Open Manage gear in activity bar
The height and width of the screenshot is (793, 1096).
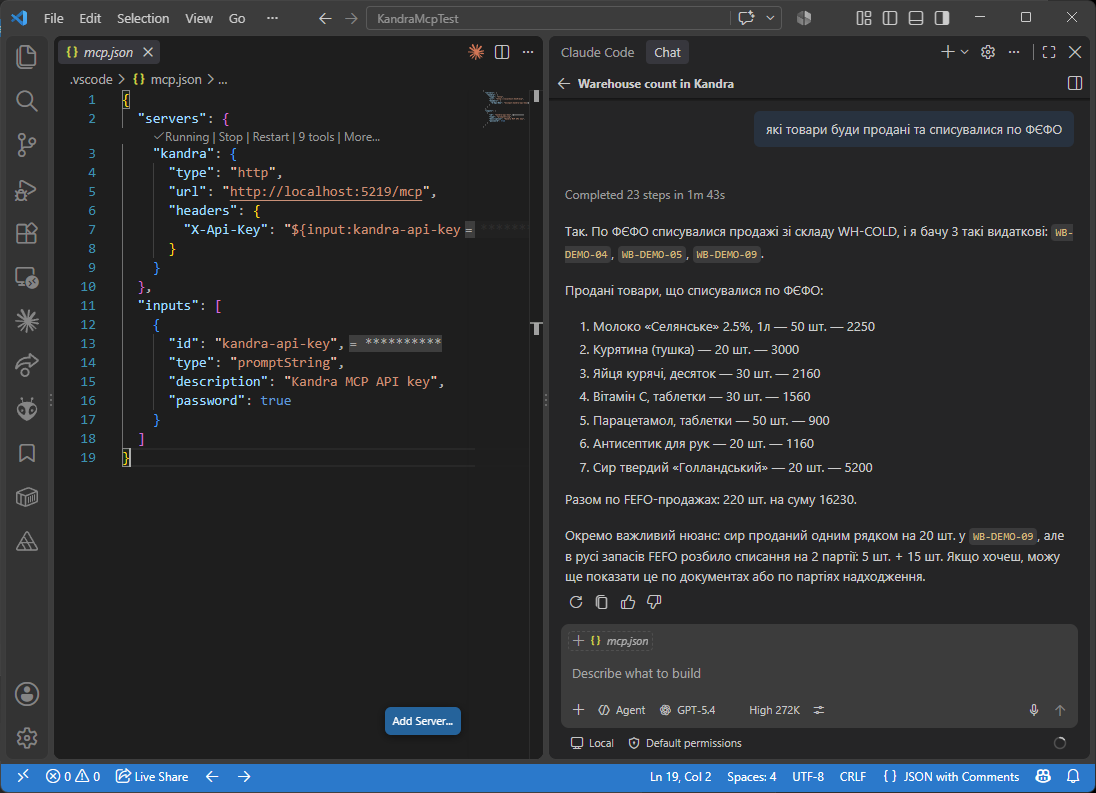pyautogui.click(x=27, y=738)
